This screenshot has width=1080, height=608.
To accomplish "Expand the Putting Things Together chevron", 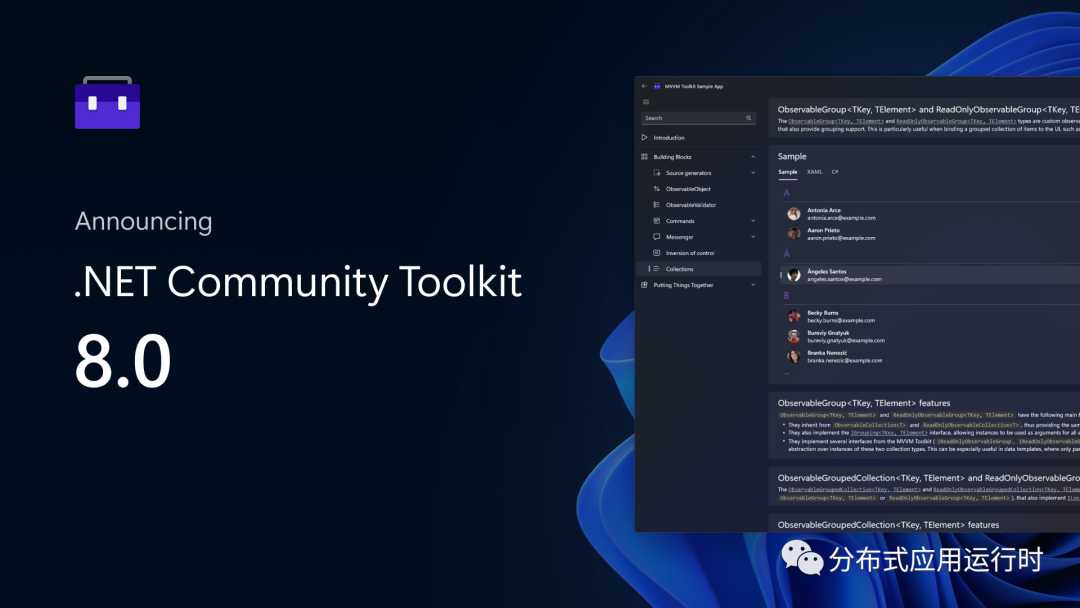I will pos(753,285).
